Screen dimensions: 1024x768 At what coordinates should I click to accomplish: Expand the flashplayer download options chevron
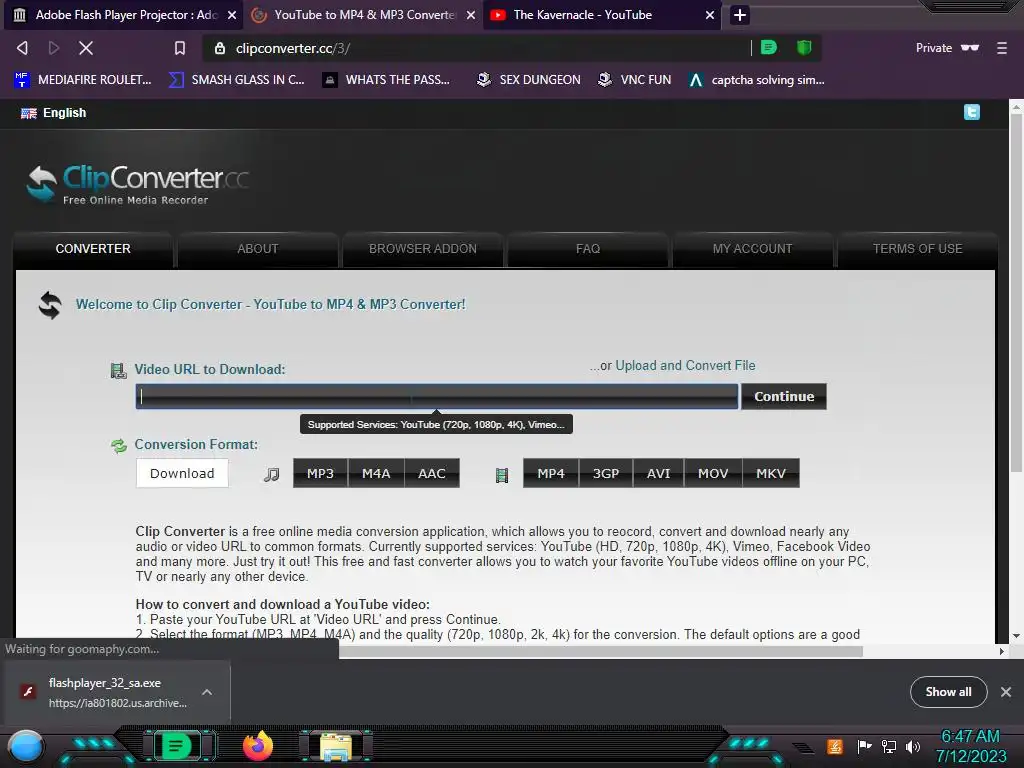pyautogui.click(x=206, y=692)
